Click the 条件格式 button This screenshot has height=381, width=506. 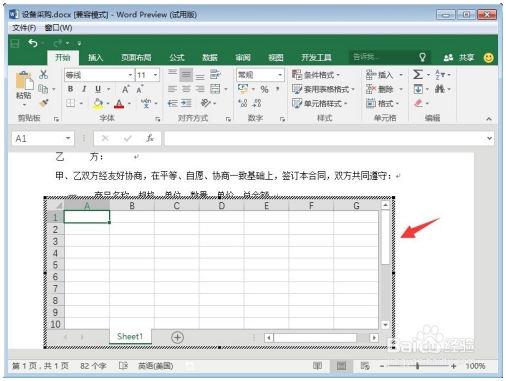(x=316, y=75)
